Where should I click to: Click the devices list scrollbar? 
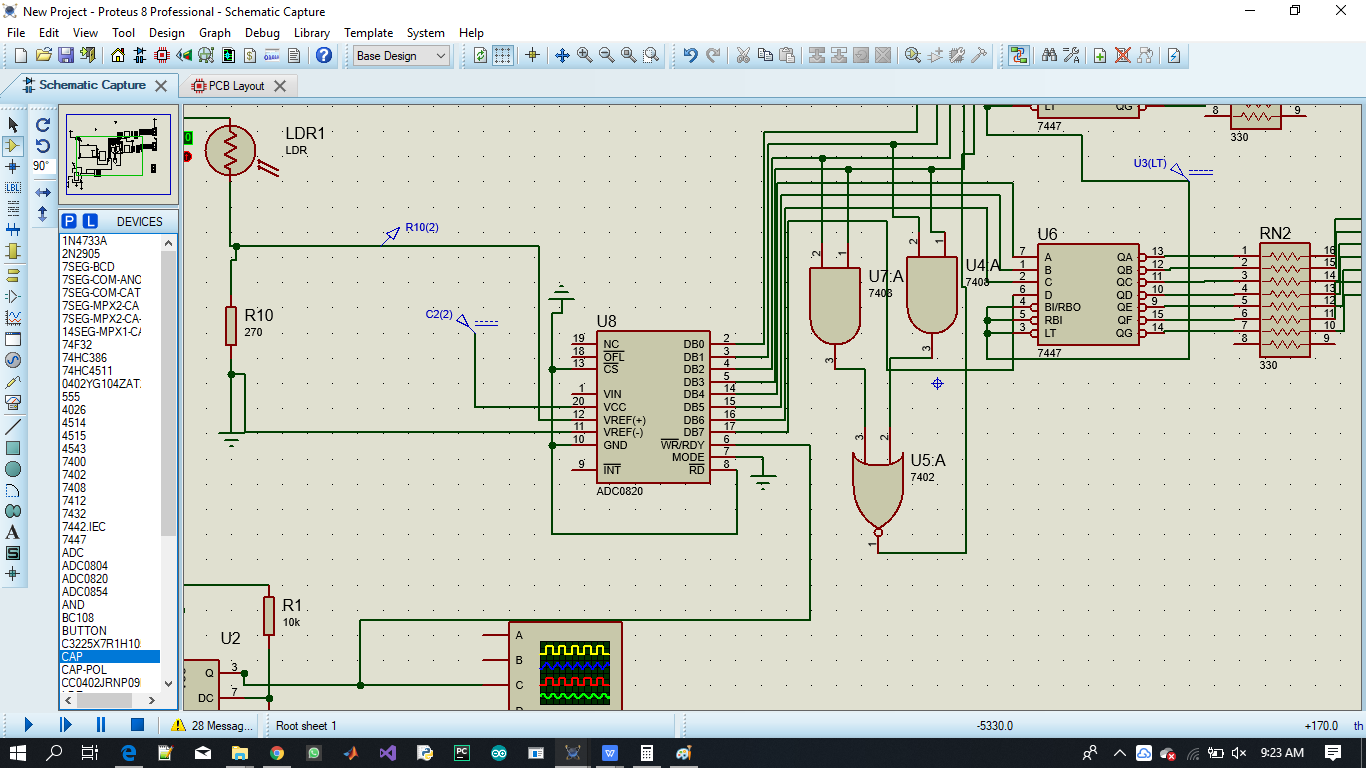pyautogui.click(x=168, y=462)
